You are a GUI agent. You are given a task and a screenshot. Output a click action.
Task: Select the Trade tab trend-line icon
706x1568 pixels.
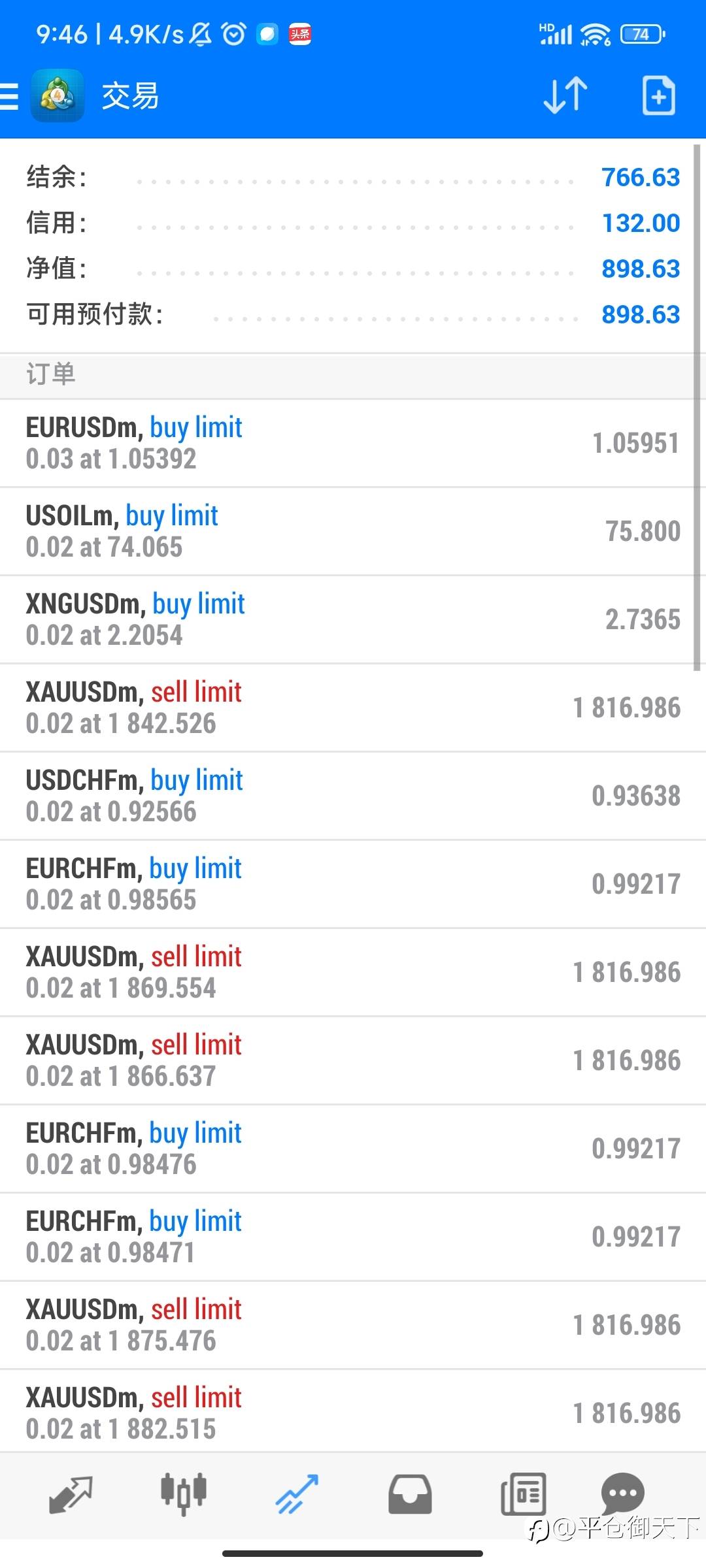pyautogui.click(x=297, y=1494)
